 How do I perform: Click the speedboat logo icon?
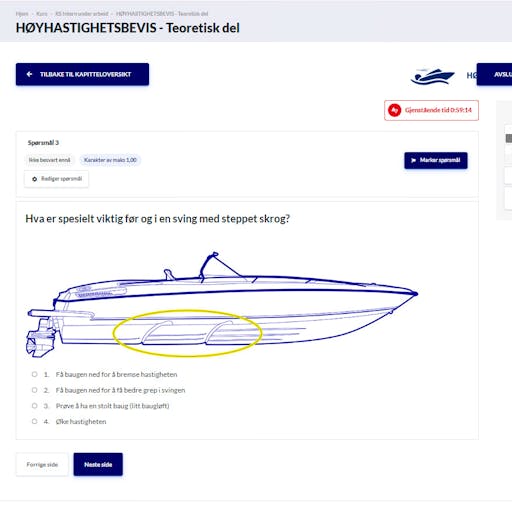[x=432, y=76]
